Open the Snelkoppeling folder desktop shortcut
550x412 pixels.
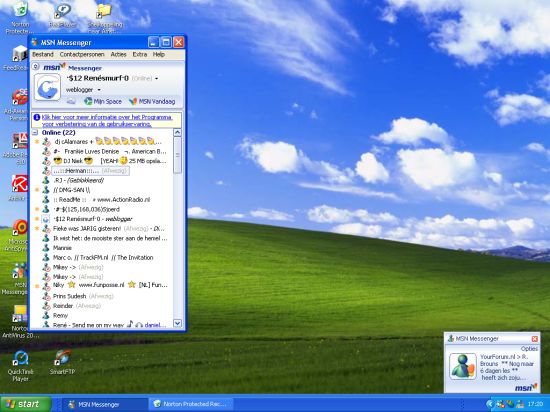(105, 18)
